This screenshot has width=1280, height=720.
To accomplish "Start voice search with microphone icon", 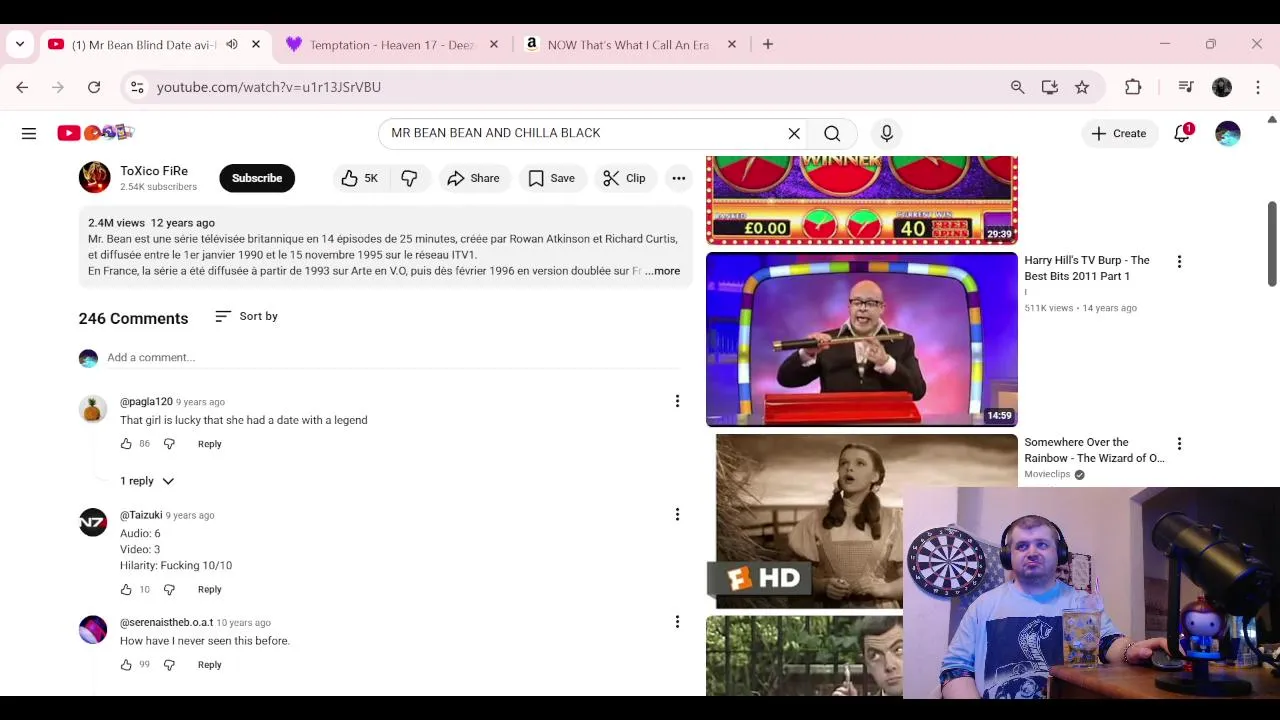I will (886, 133).
